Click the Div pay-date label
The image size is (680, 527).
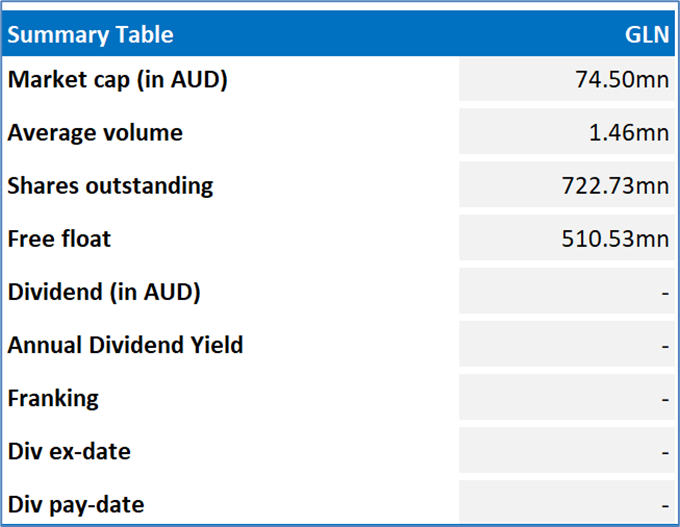[x=74, y=505]
